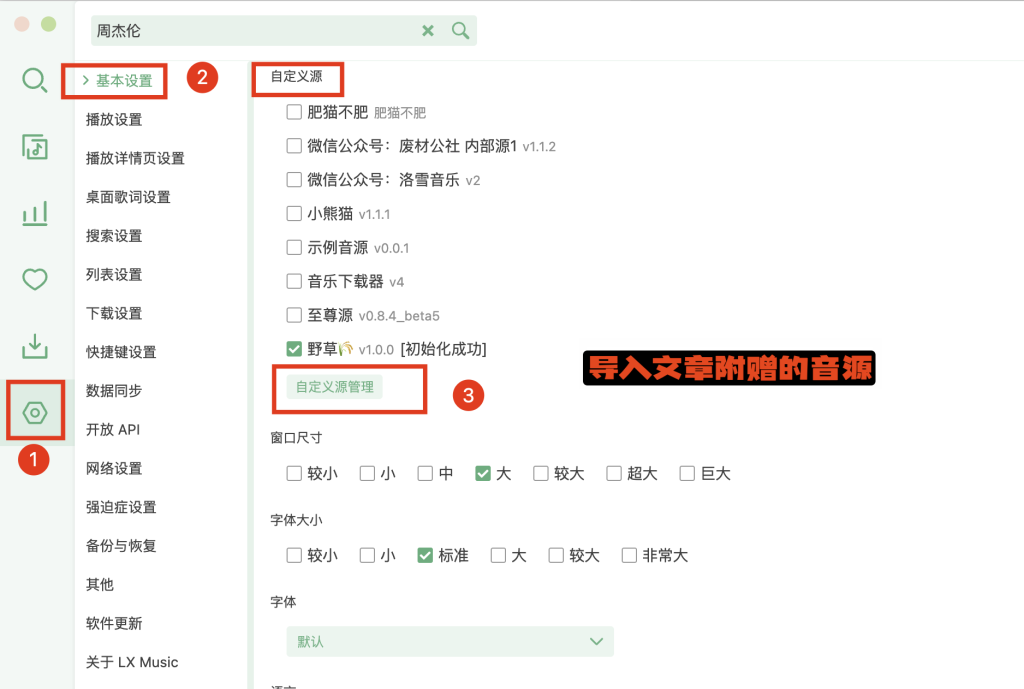The width and height of the screenshot is (1024, 689).
Task: Toggle window size 大 checkbox
Action: click(483, 473)
